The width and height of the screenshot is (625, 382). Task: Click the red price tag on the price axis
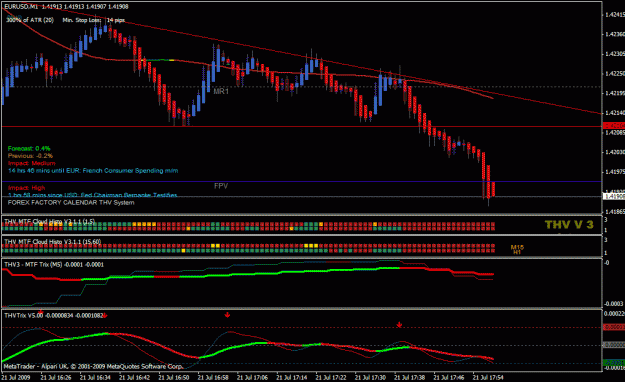[614, 126]
